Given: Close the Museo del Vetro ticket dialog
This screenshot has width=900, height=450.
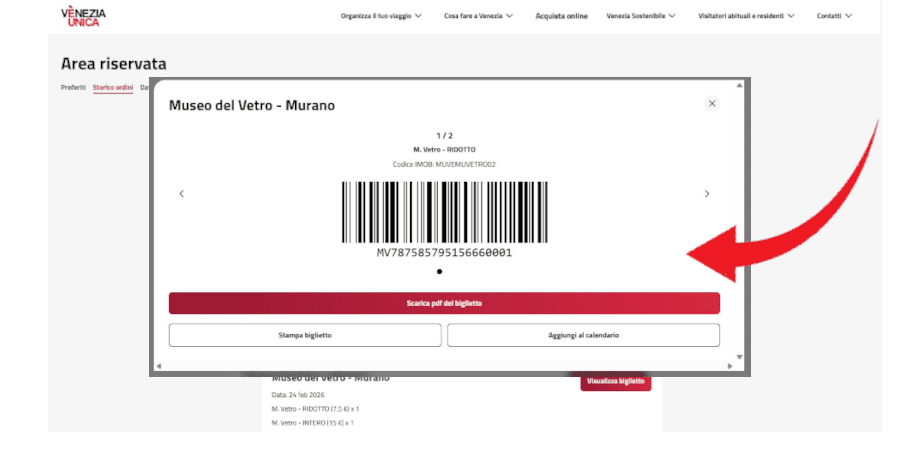Looking at the screenshot, I should click(712, 103).
